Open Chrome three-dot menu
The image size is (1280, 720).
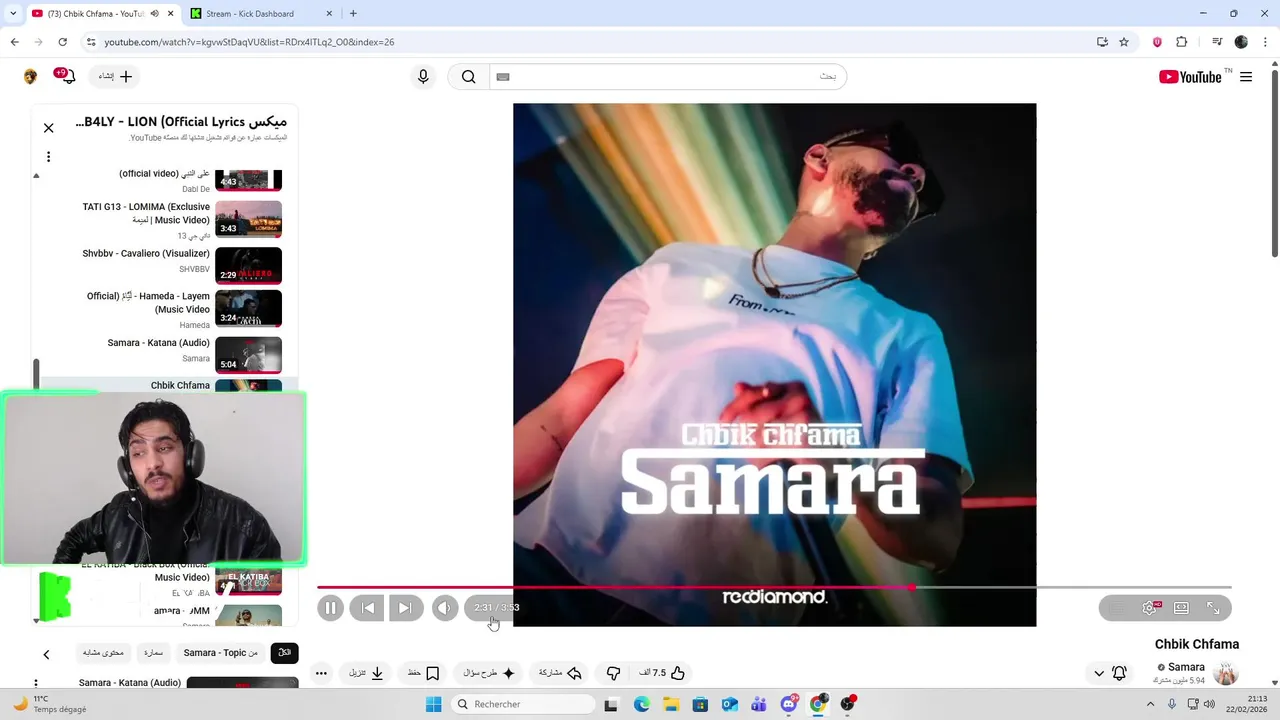(x=1266, y=42)
